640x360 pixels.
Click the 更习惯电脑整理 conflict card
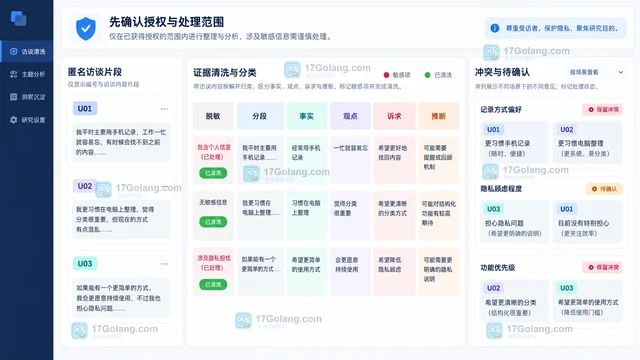coord(588,142)
